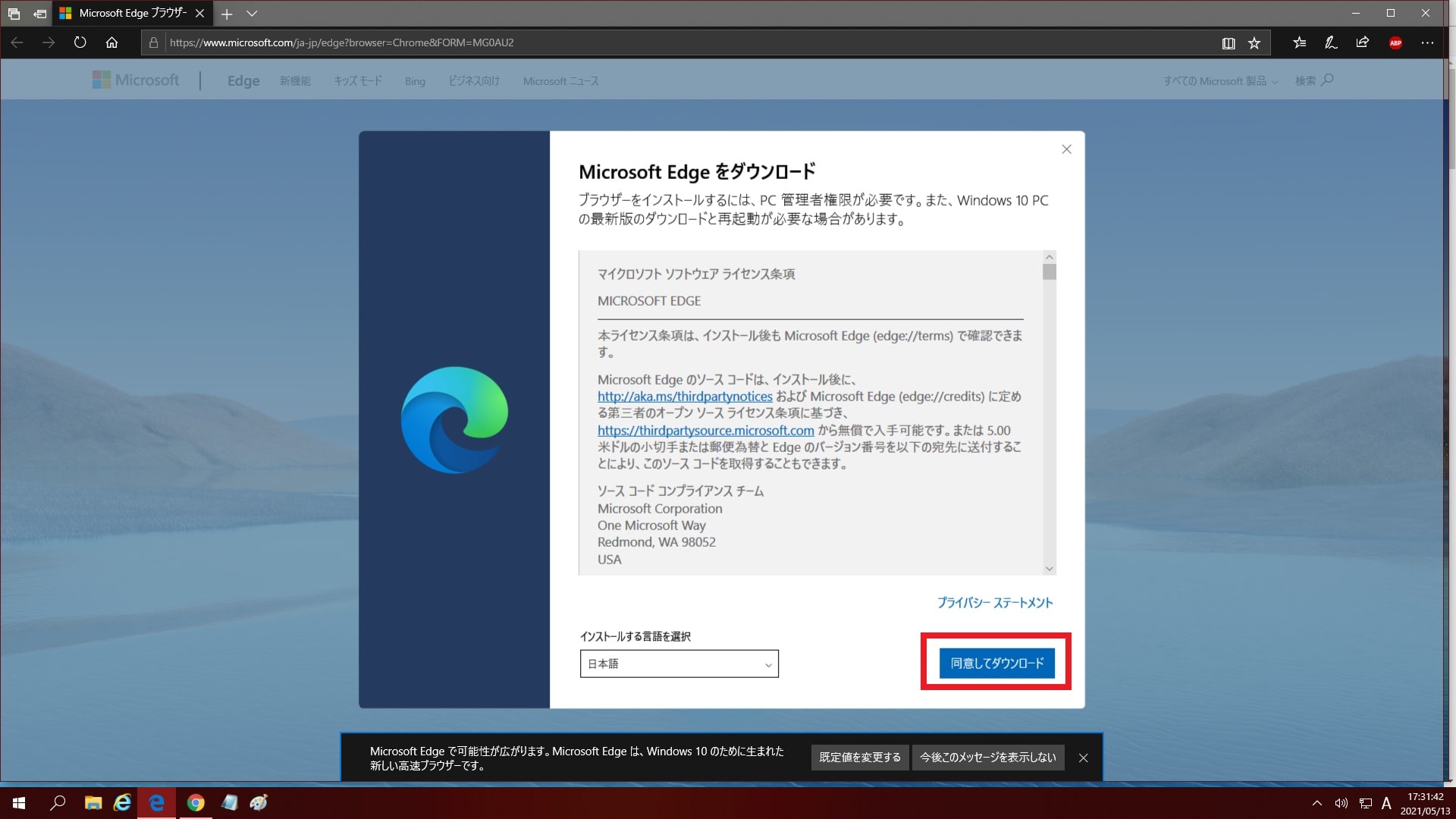Open Settings and more ellipsis menu

tap(1427, 42)
